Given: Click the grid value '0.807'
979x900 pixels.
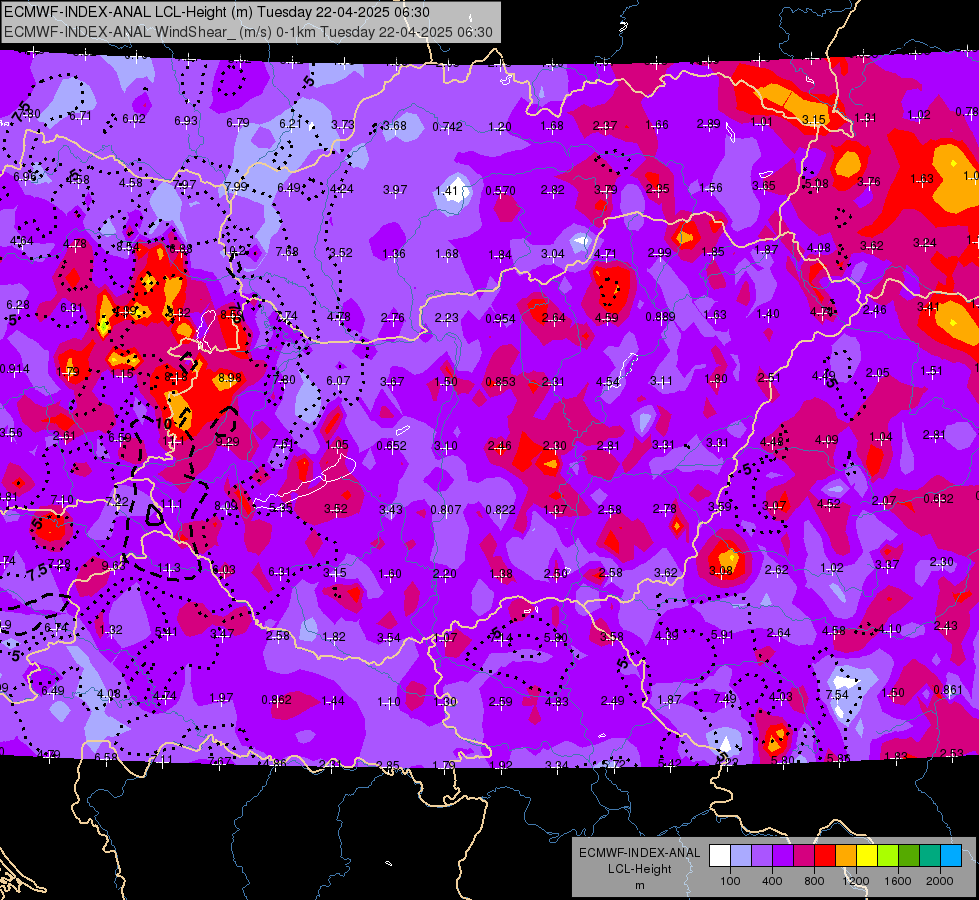Looking at the screenshot, I should 446,510.
